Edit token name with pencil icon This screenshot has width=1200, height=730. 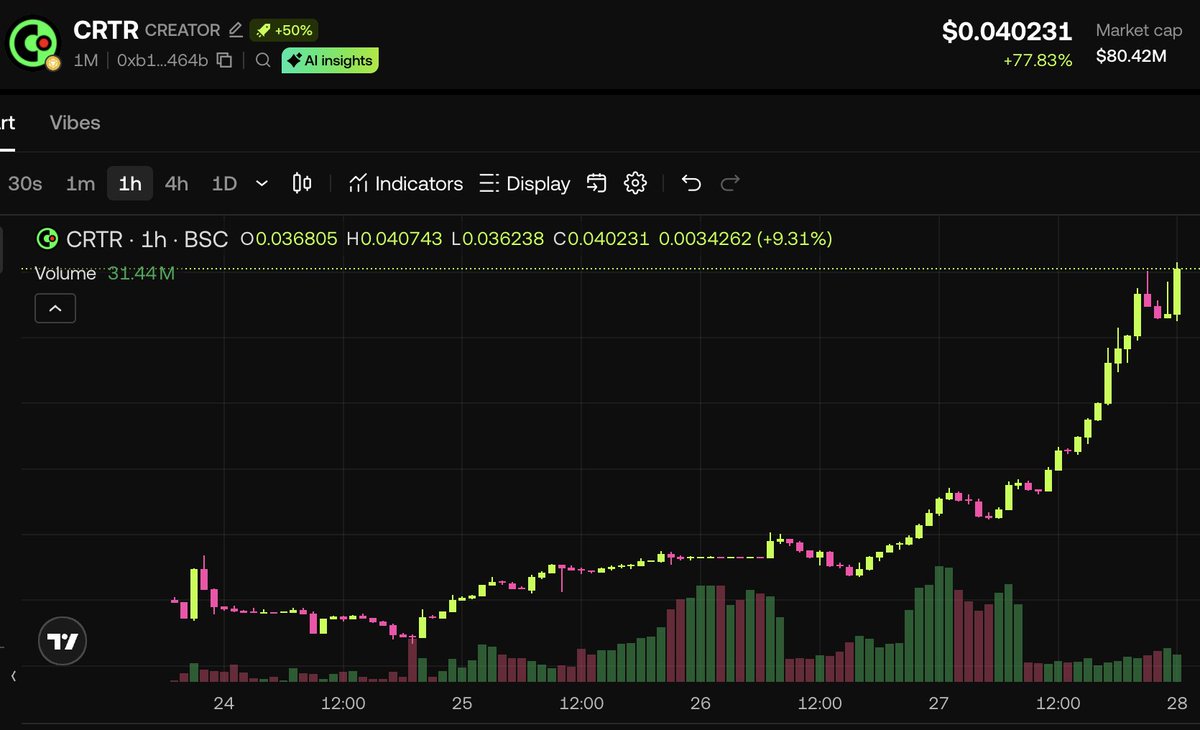[236, 30]
